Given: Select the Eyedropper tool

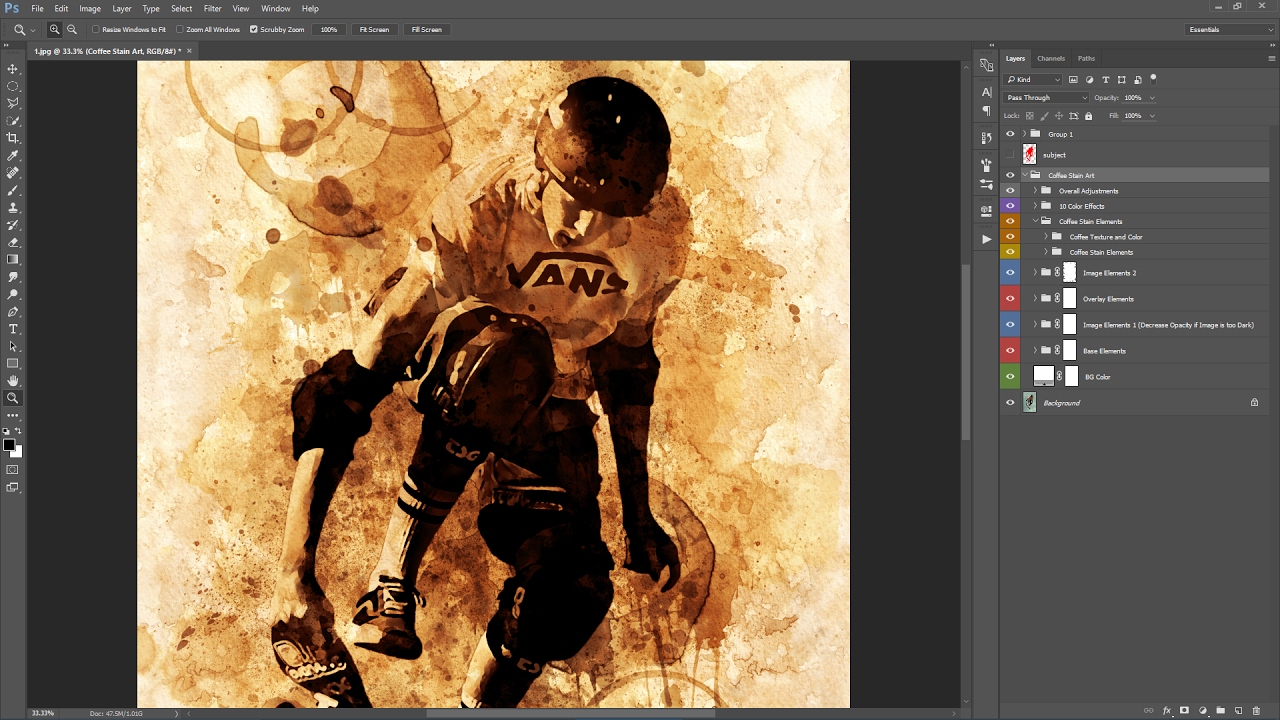Looking at the screenshot, I should click(x=13, y=156).
